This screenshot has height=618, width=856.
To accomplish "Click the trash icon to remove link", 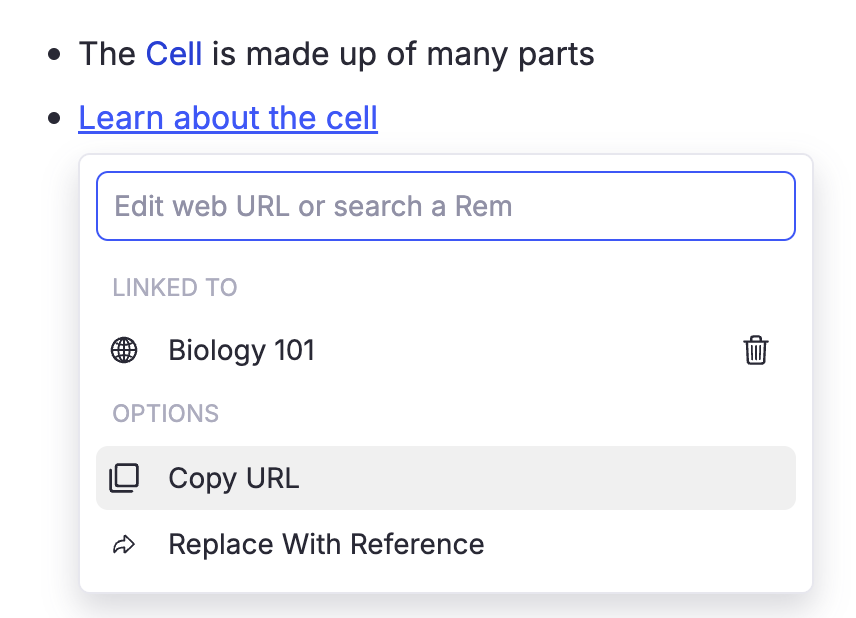I will tap(756, 350).
